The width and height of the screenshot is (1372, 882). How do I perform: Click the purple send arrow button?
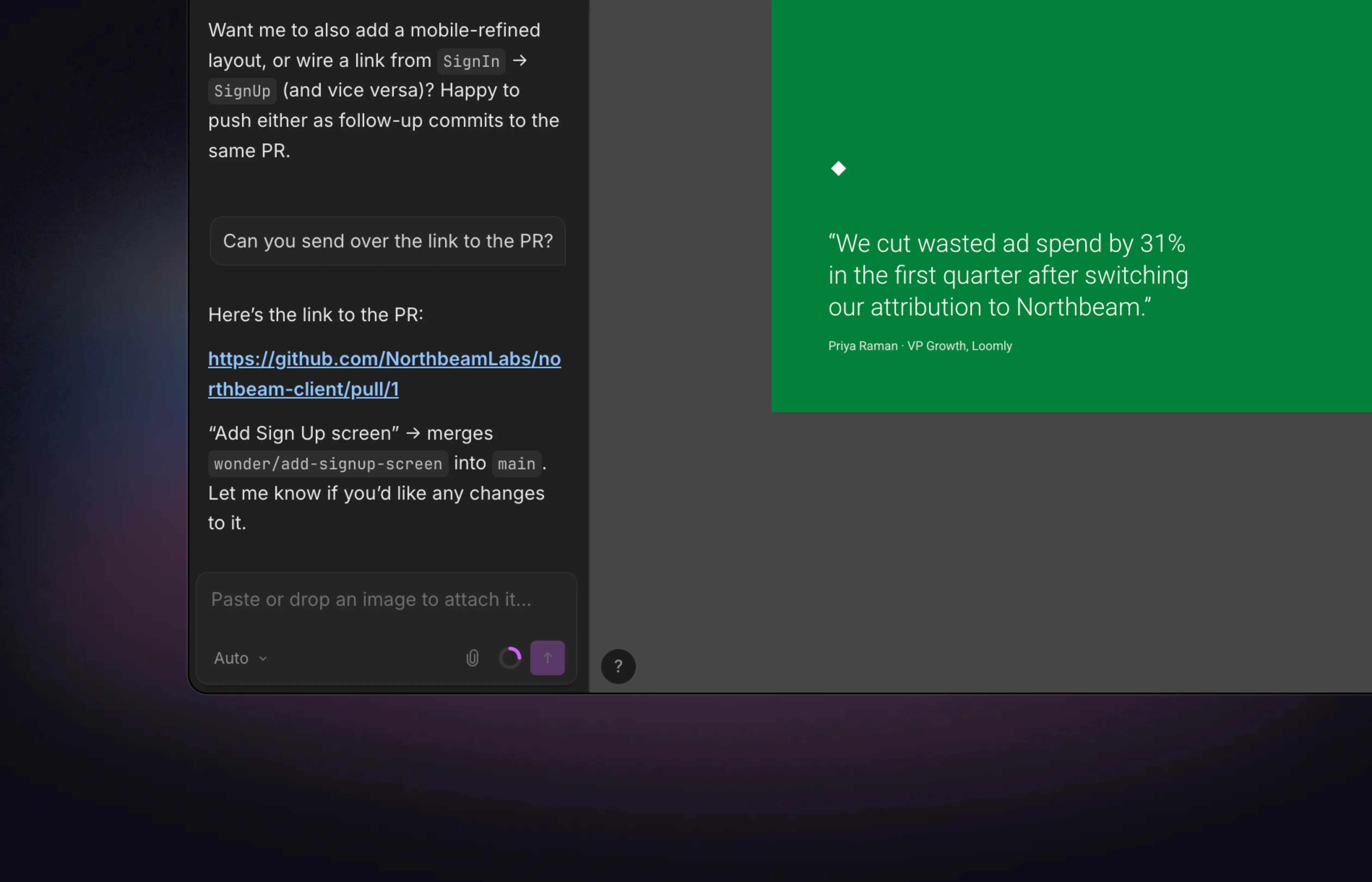[547, 658]
